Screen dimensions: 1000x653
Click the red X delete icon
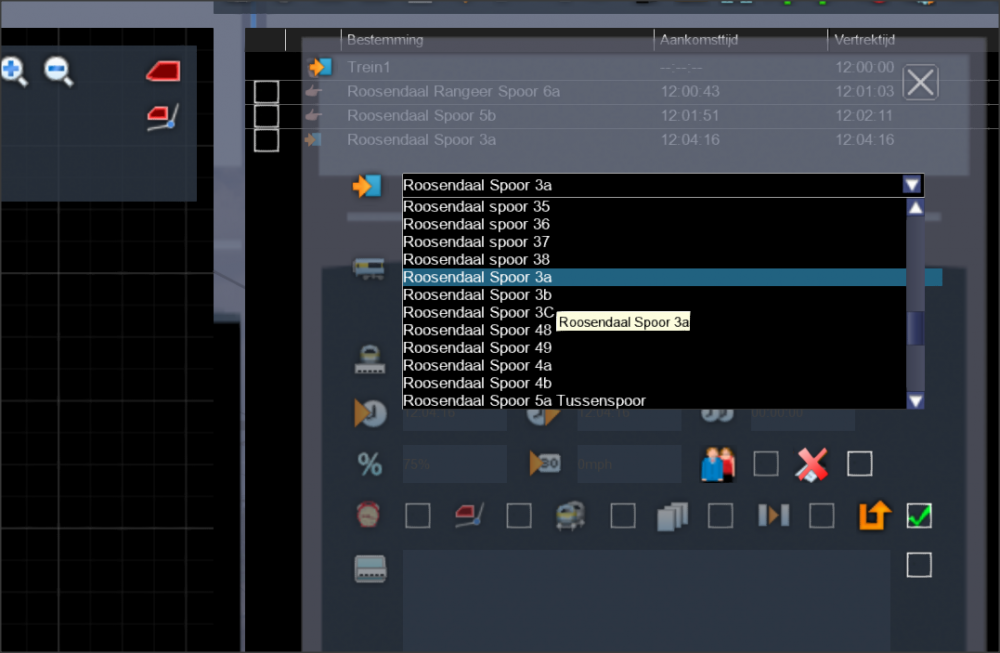812,464
